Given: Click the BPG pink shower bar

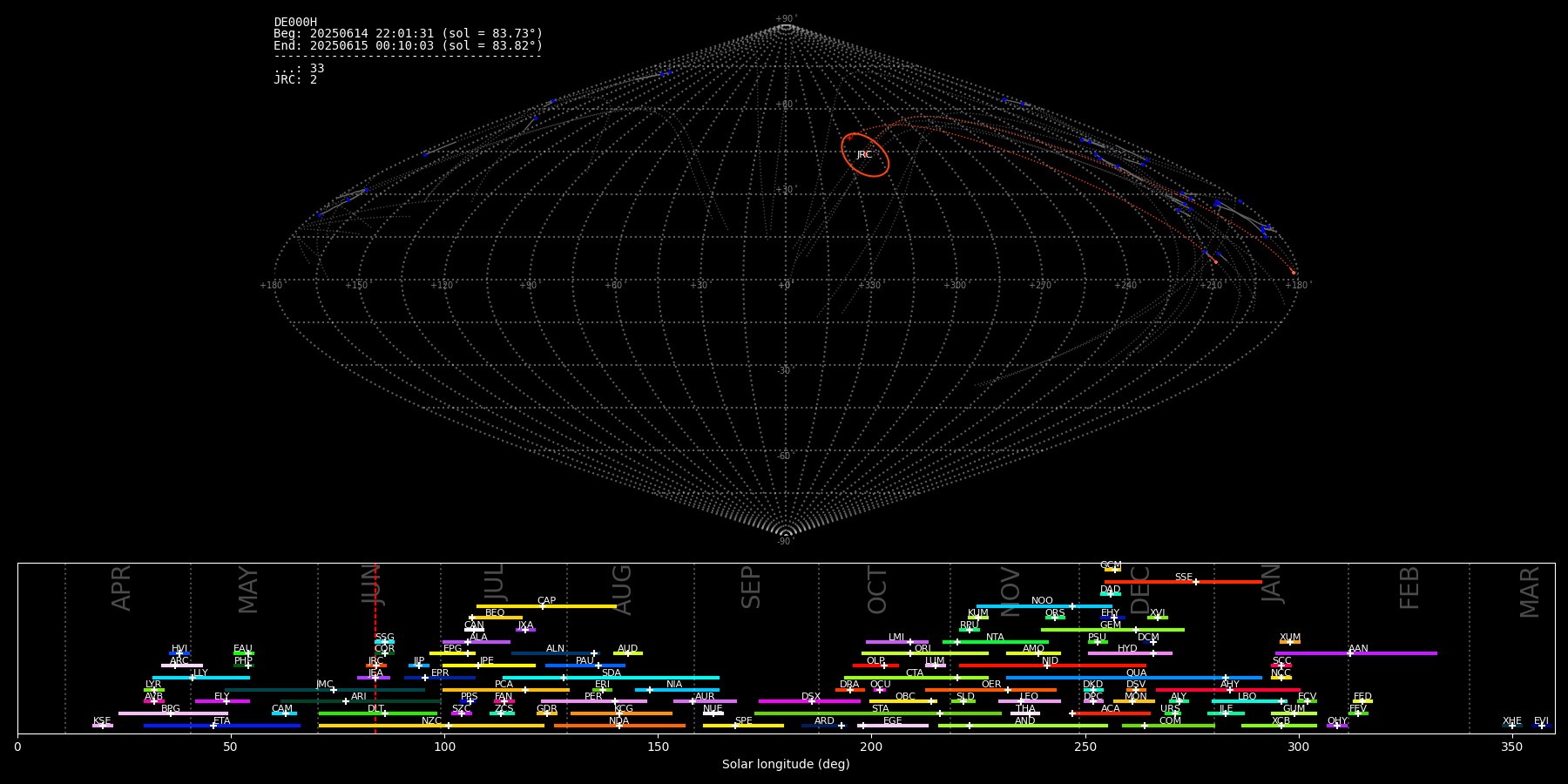Looking at the screenshot, I should click(x=173, y=713).
